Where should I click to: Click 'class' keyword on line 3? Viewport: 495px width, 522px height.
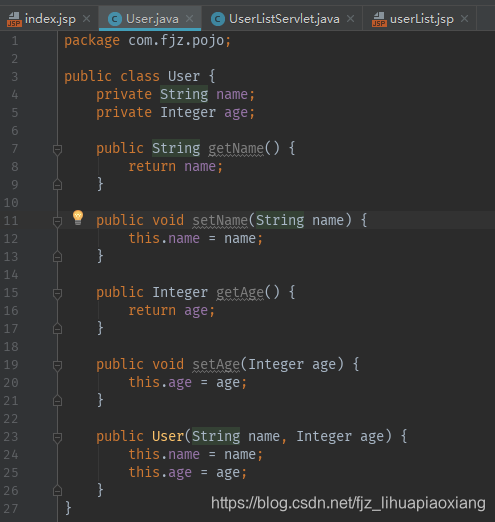tap(140, 76)
